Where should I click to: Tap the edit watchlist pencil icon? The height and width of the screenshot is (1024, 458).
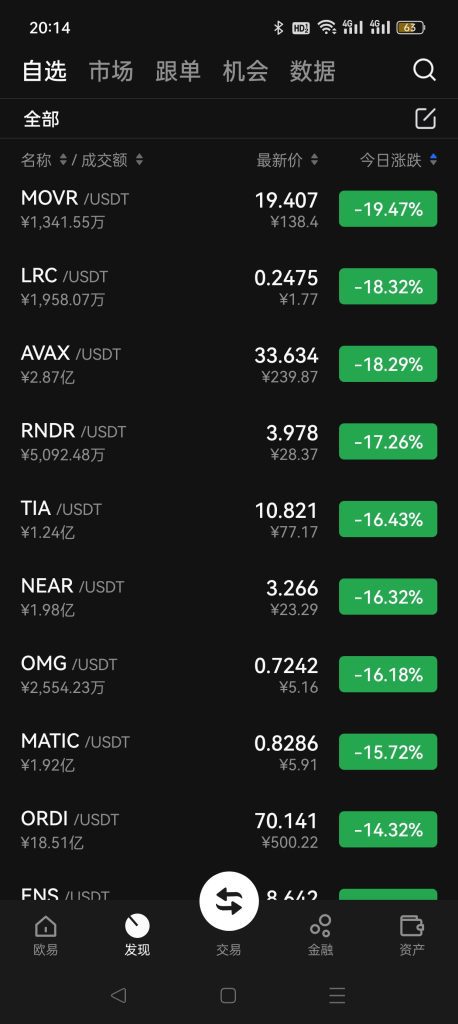click(425, 118)
